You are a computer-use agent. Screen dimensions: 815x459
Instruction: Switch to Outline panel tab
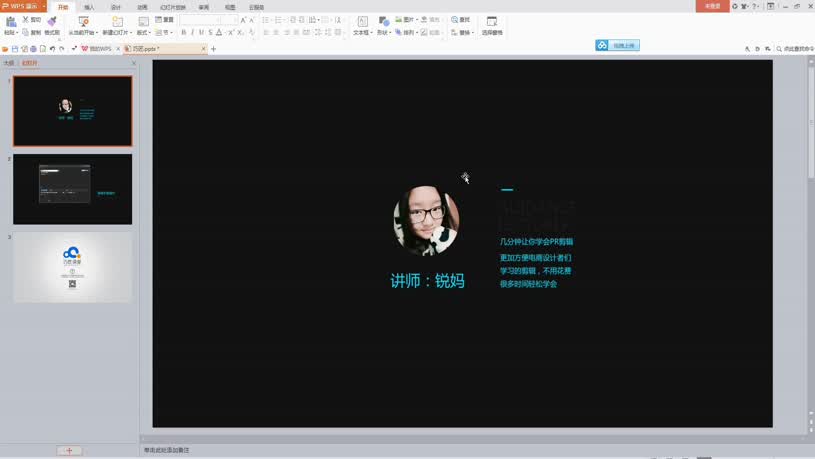[9, 63]
